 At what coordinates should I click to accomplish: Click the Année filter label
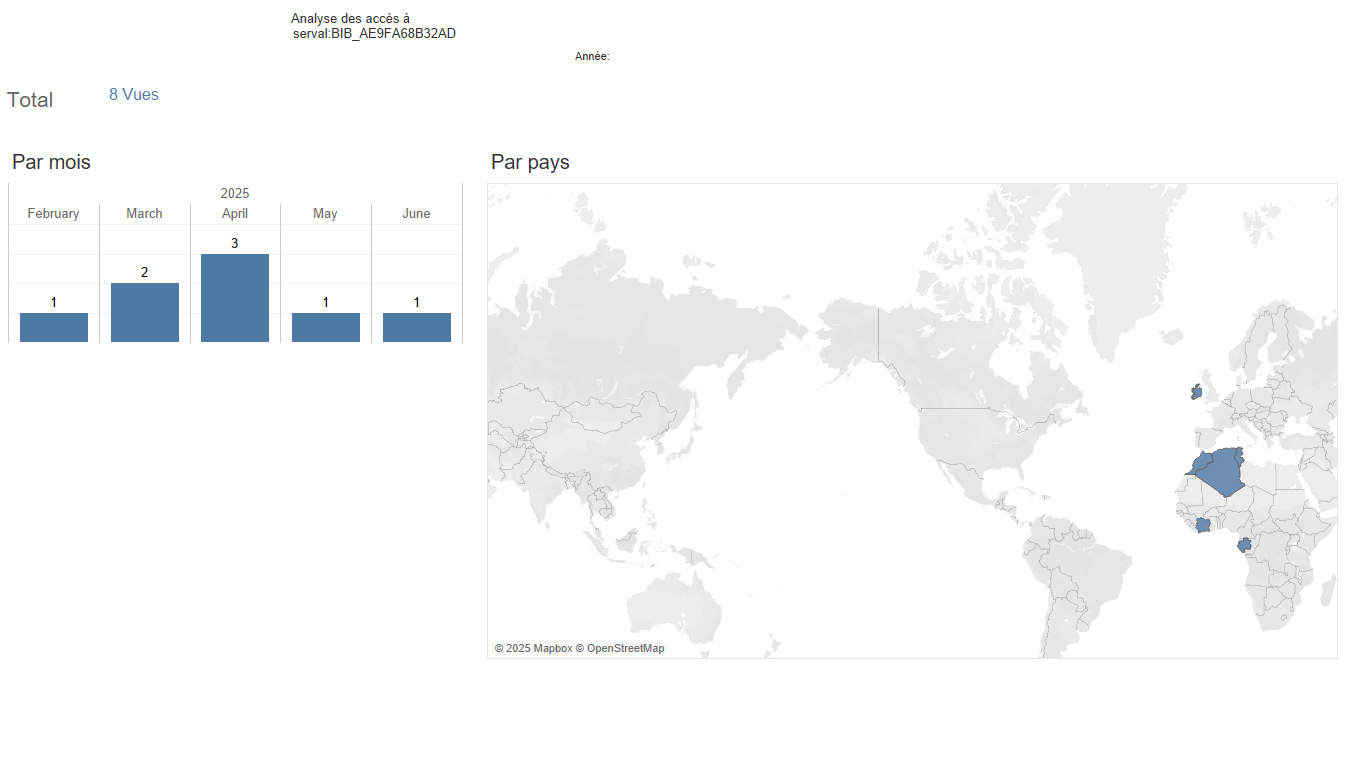(592, 57)
